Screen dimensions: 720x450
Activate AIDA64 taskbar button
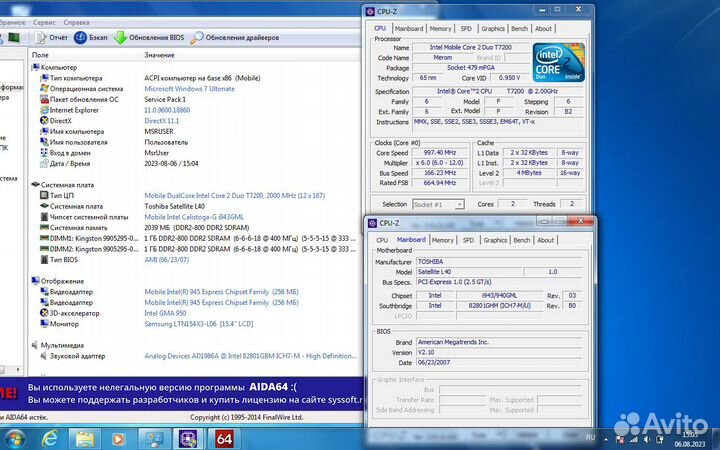(224, 439)
